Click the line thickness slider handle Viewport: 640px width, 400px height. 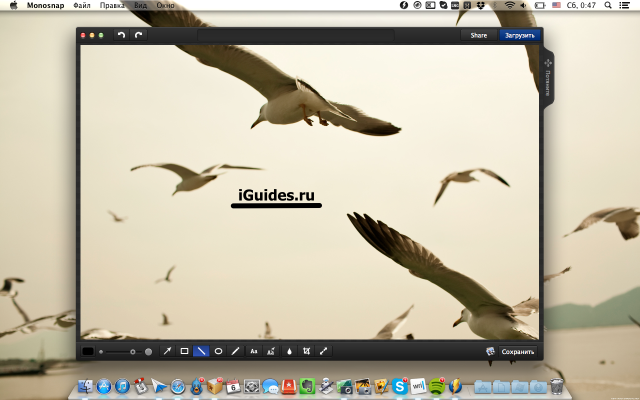pos(133,351)
